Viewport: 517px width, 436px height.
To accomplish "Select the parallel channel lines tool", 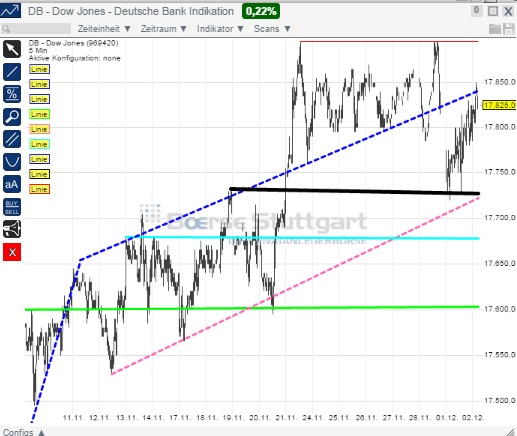I will (x=12, y=139).
